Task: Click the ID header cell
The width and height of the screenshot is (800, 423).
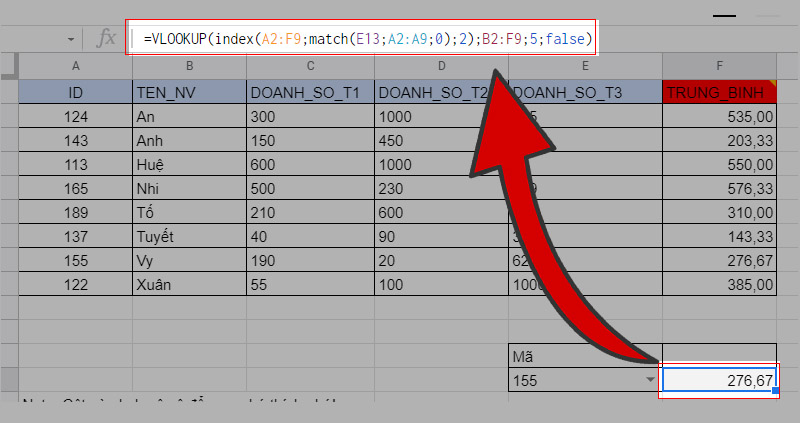Action: (x=76, y=92)
